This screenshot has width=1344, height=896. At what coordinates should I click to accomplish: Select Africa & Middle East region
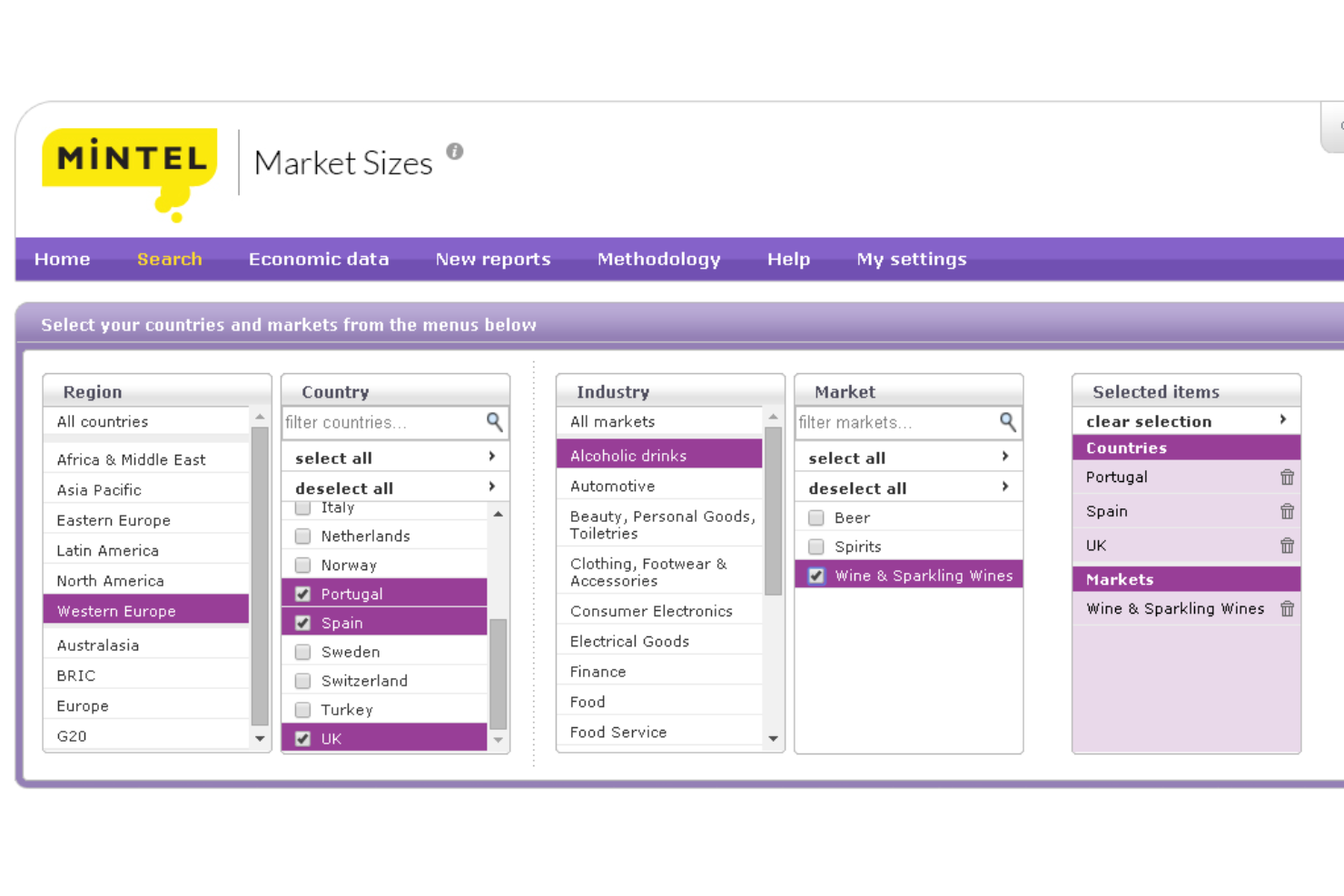[x=146, y=459]
